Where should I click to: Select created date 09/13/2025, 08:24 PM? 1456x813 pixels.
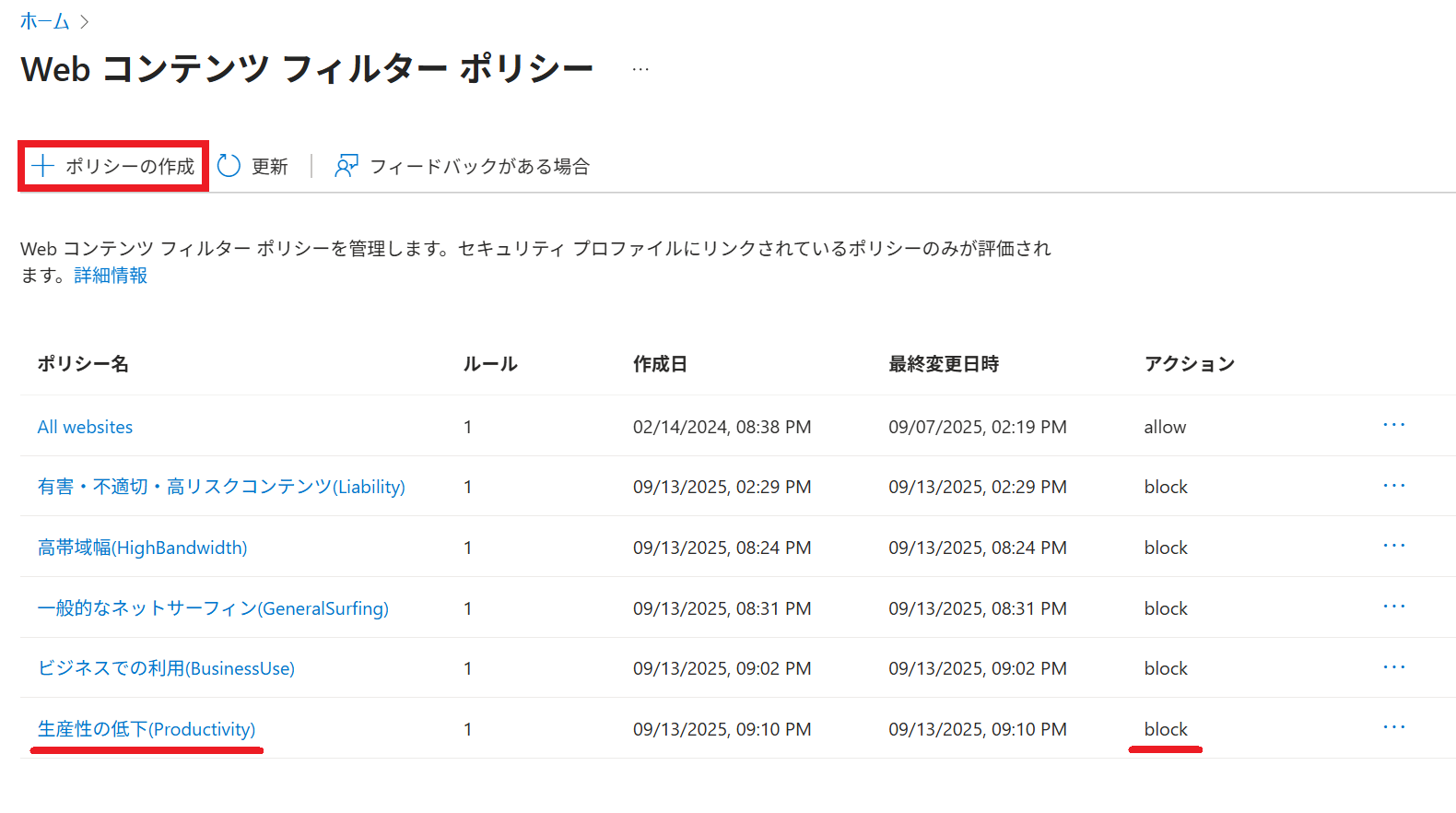(722, 548)
